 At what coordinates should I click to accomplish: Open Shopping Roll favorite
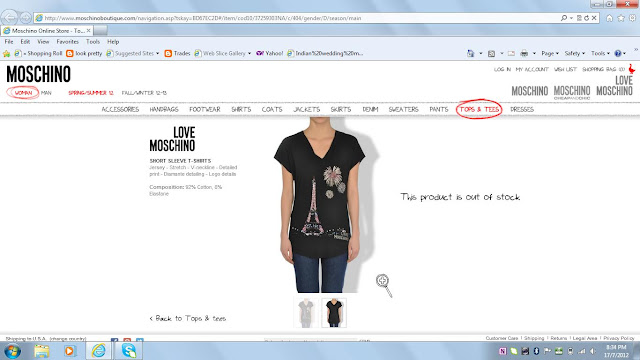click(x=38, y=53)
